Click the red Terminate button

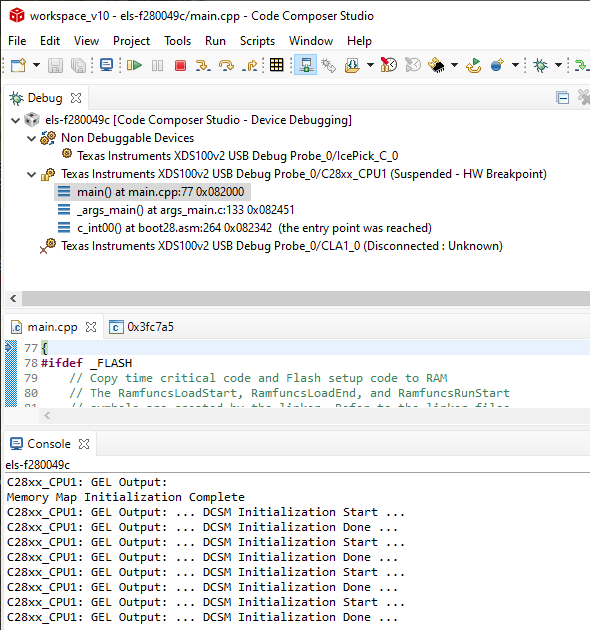click(x=180, y=65)
